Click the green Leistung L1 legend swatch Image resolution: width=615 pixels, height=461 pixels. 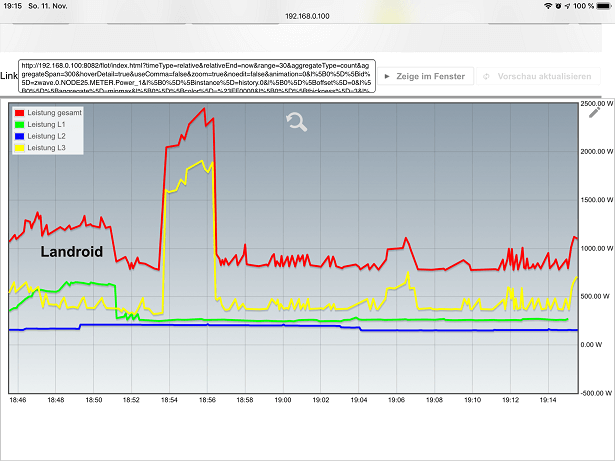click(x=19, y=124)
